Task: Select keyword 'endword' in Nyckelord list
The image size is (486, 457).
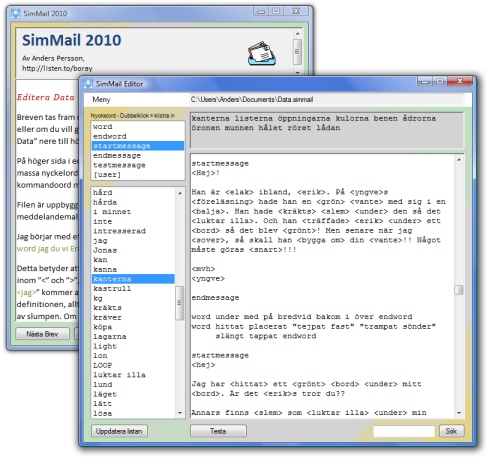Action: coord(138,136)
